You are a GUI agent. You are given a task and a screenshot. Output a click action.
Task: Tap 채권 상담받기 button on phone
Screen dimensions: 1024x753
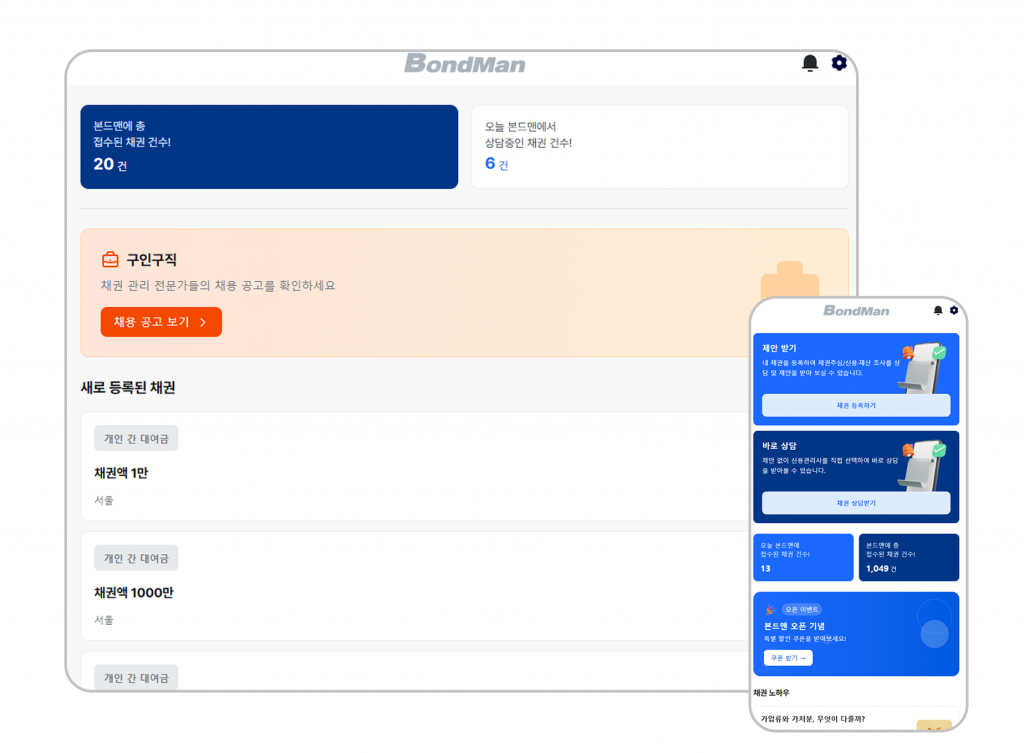pos(856,504)
